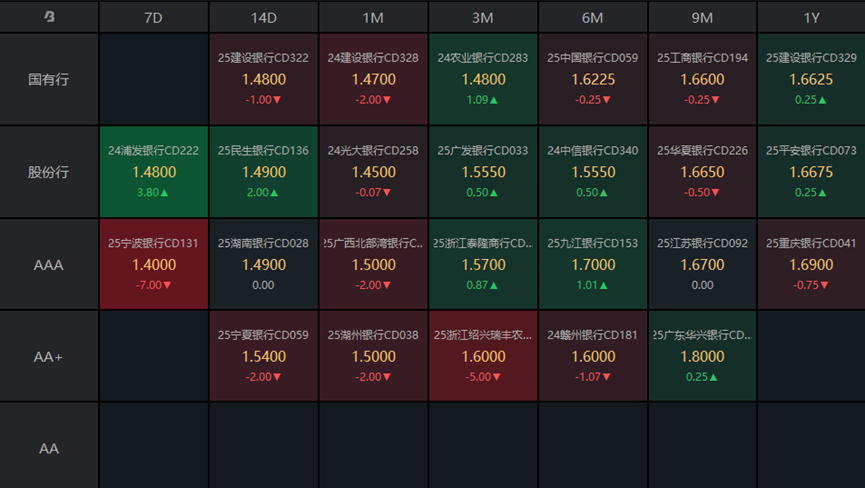Open the 25浙江绍兴瑞丰农 quote cell

pos(482,356)
